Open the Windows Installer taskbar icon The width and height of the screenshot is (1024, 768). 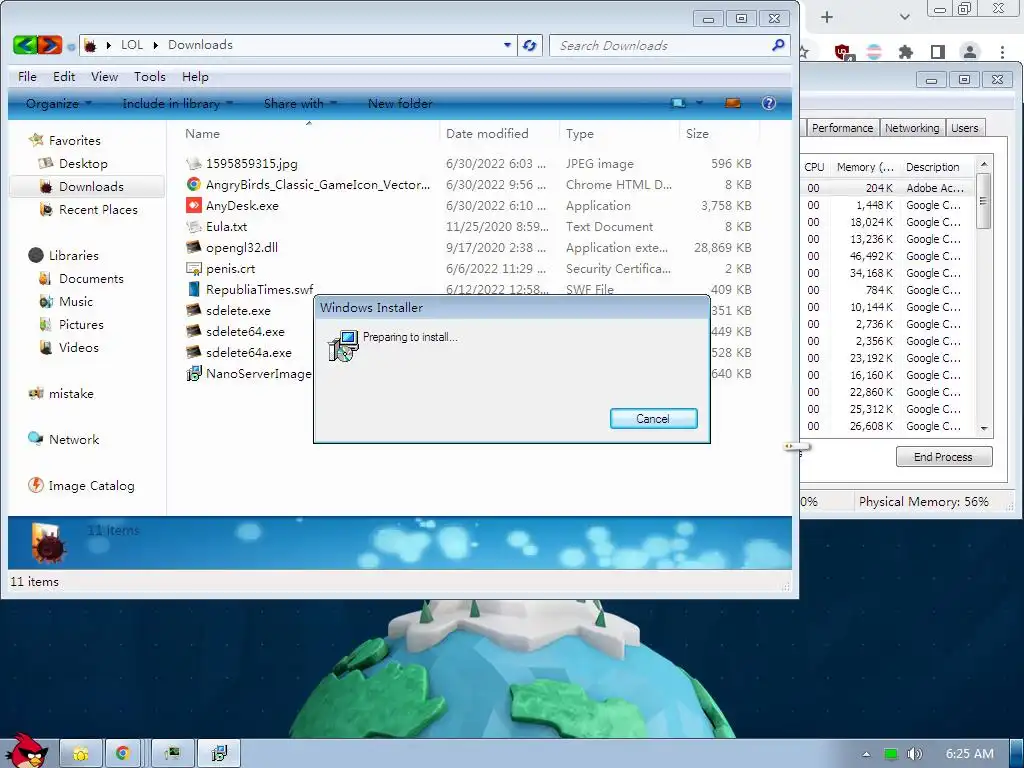pyautogui.click(x=219, y=753)
